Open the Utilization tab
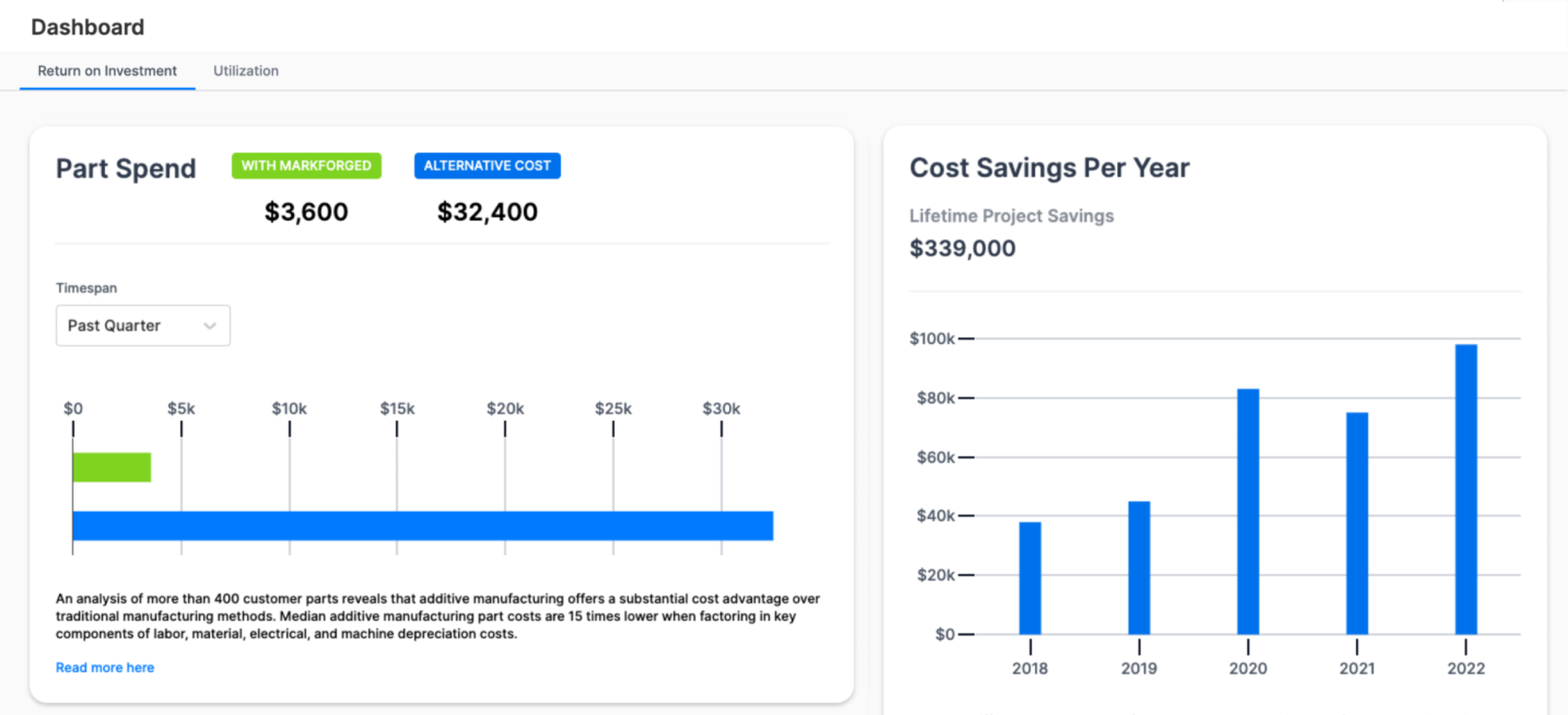Viewport: 1568px width, 715px height. [246, 71]
